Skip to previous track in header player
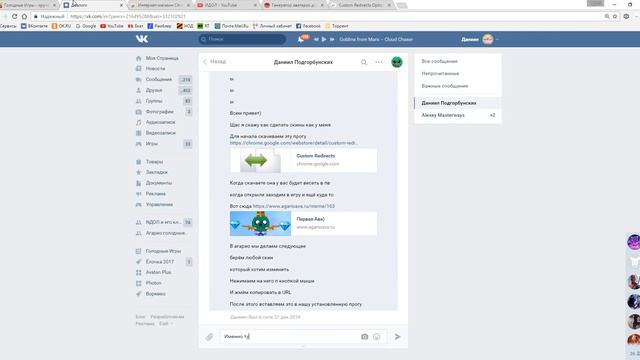Image resolution: width=640 pixels, height=360 pixels. click(316, 40)
